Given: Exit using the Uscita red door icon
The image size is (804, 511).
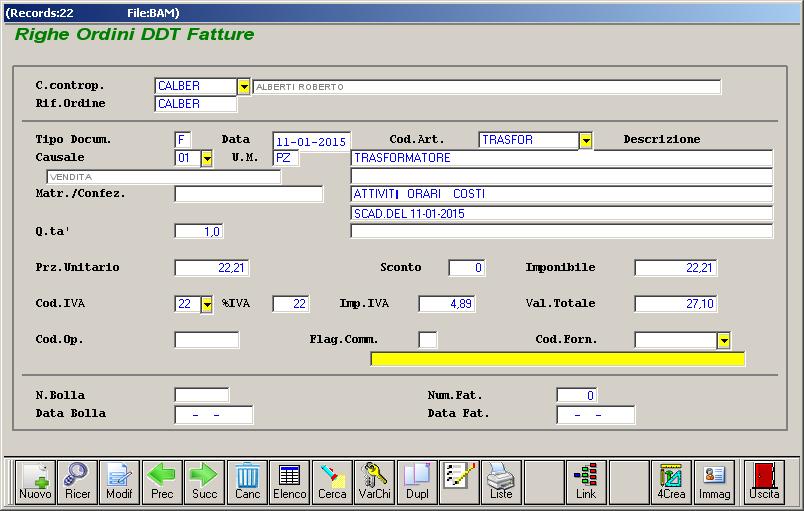Looking at the screenshot, I should pos(764,482).
